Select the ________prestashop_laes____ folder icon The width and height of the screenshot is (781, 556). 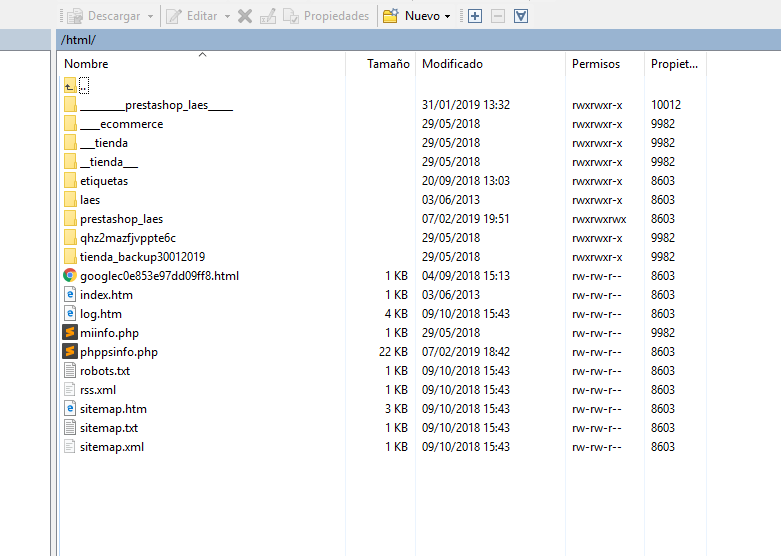70,105
